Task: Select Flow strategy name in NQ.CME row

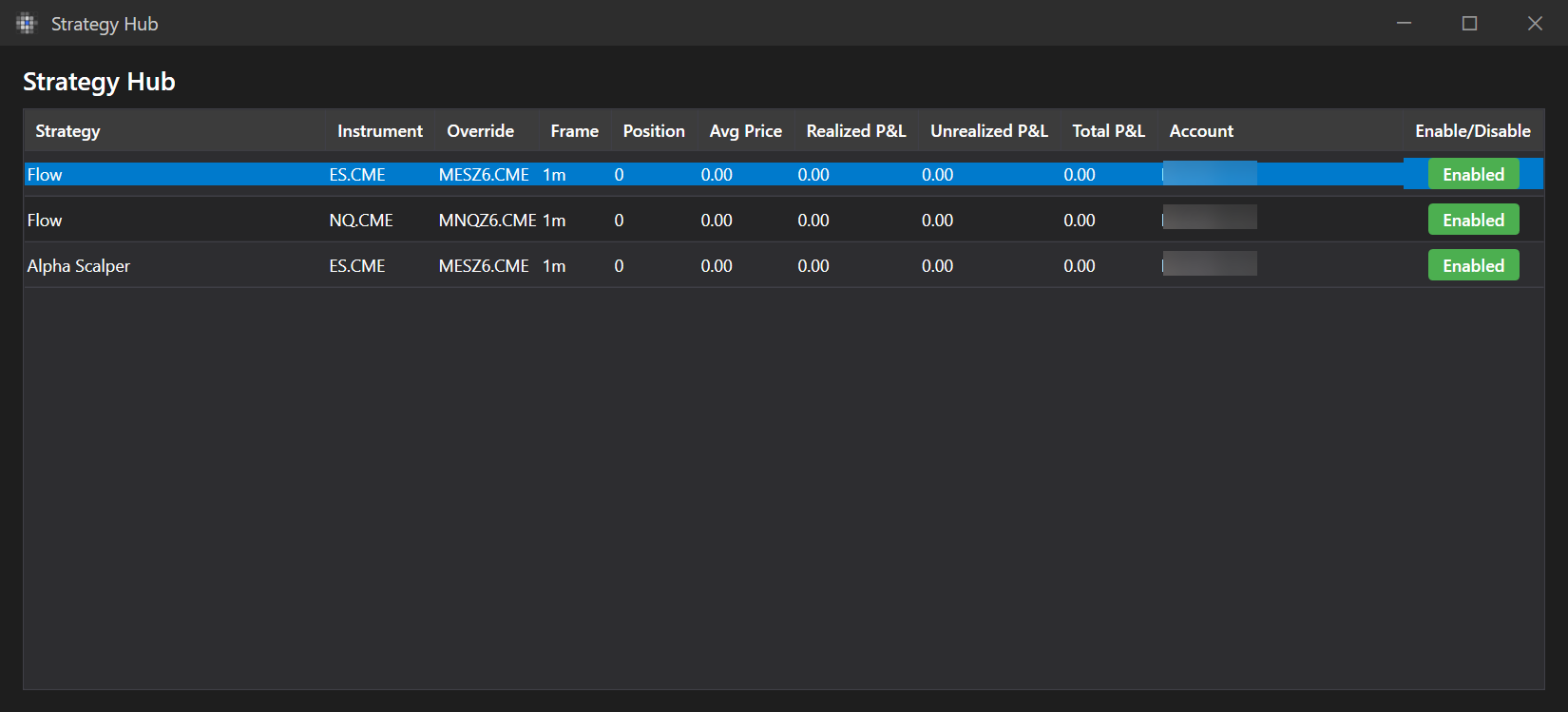Action: click(45, 221)
